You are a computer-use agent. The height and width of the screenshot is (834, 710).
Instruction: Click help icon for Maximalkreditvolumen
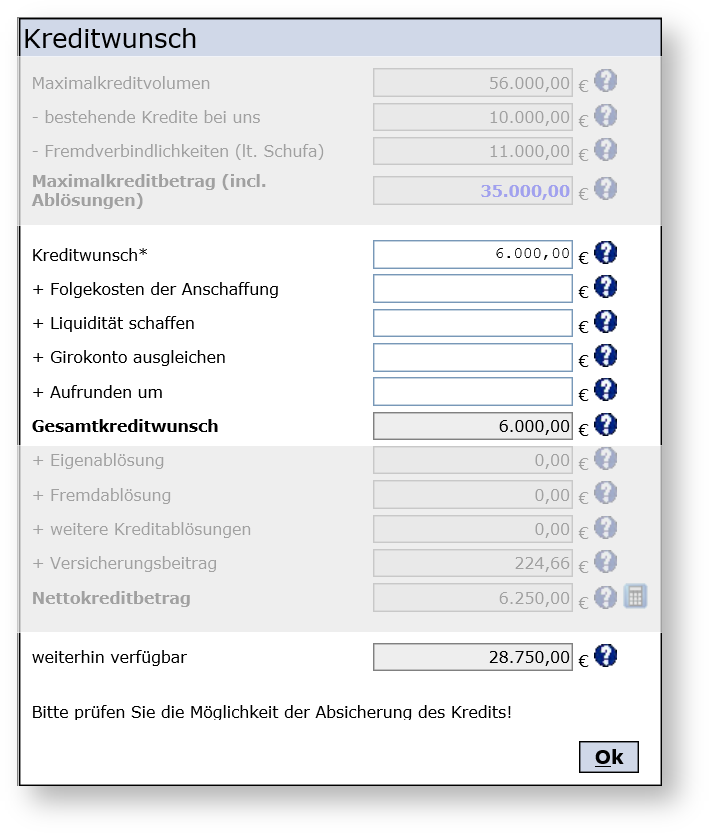click(605, 81)
